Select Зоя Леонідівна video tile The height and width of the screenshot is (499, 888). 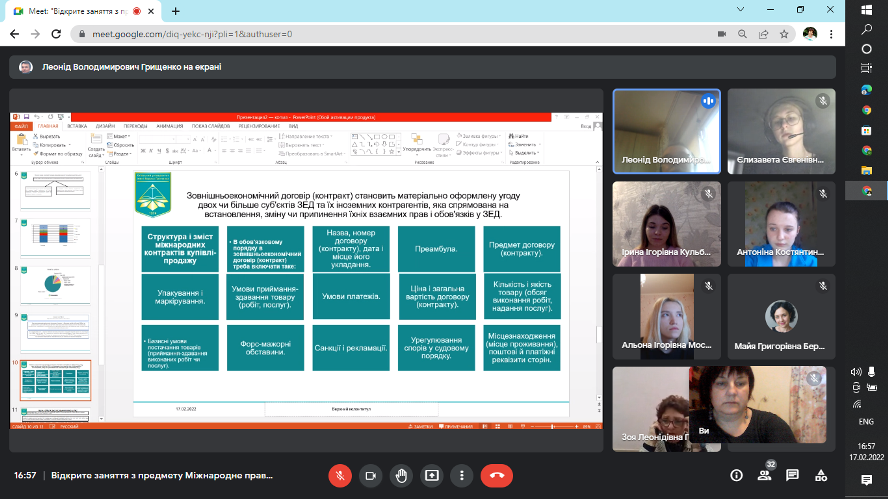point(651,409)
